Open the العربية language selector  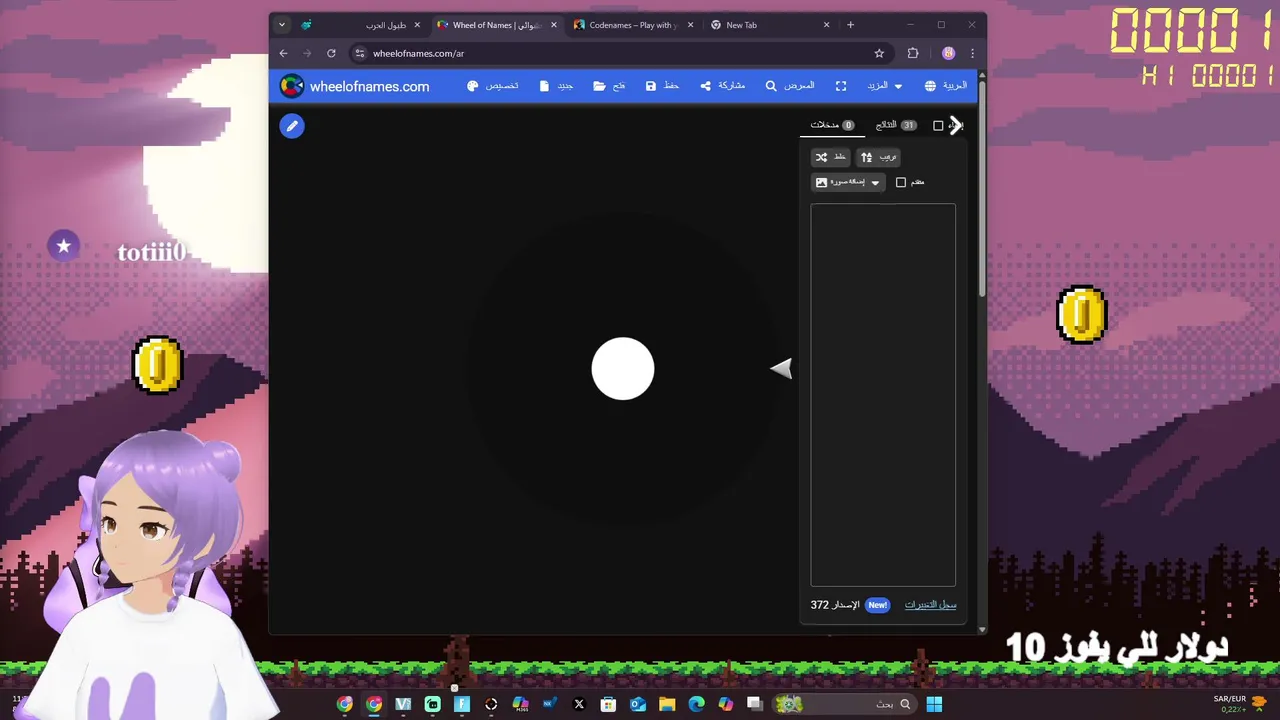tap(946, 86)
